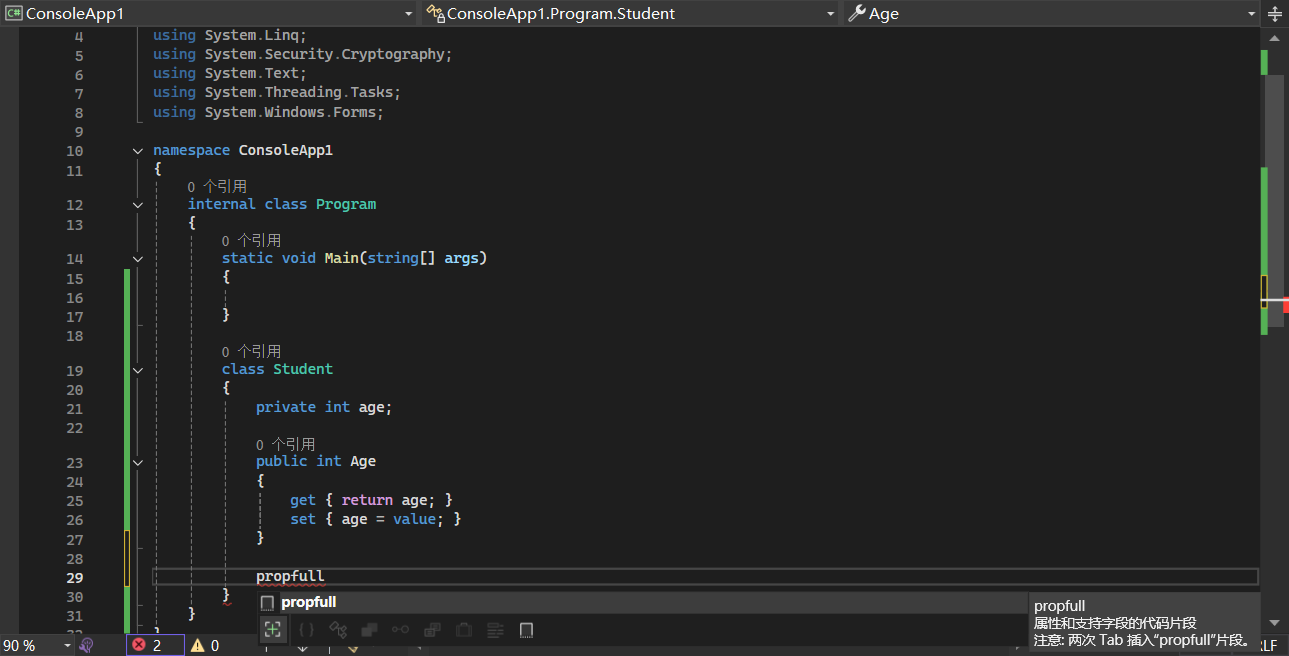Screen dimensions: 1289x656
Task: Click the error count showing 2
Action: tap(157, 646)
